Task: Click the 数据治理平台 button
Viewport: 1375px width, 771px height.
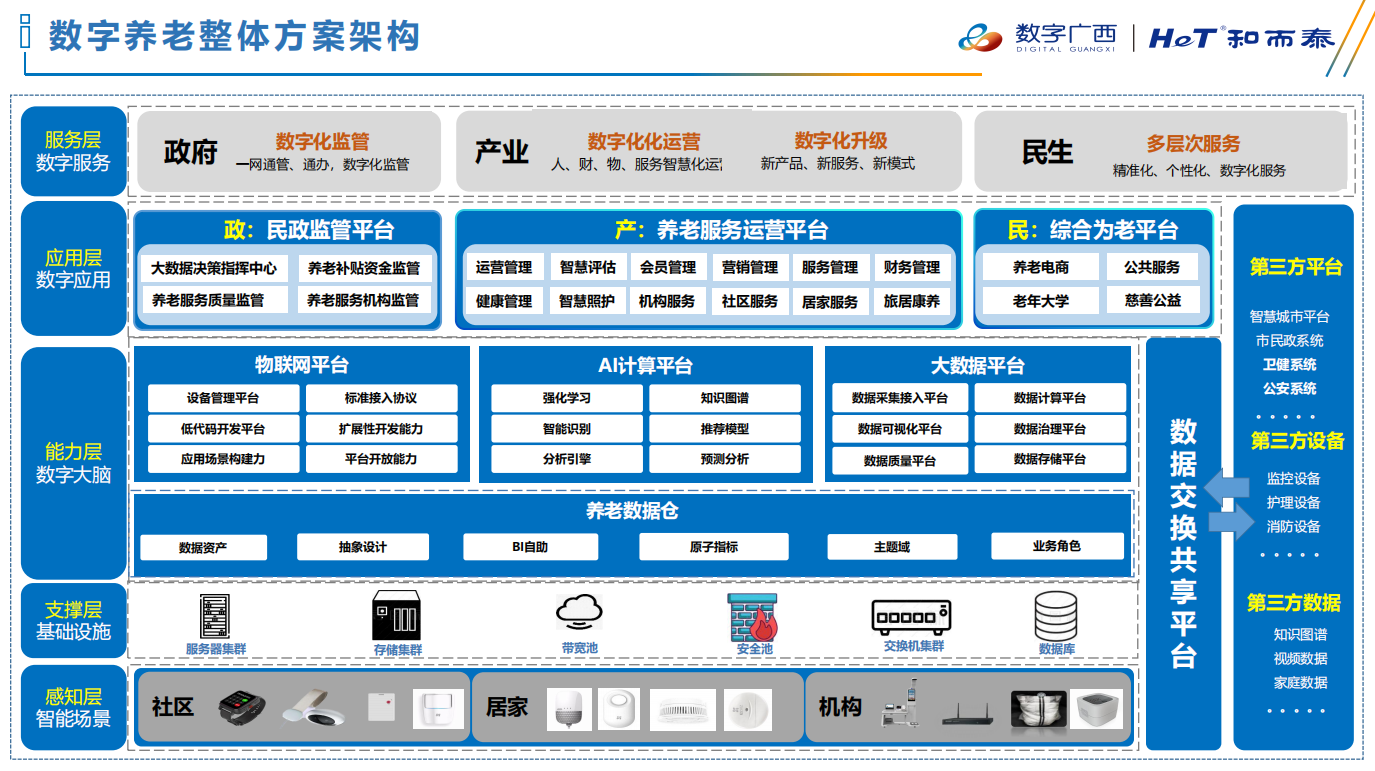Action: coord(1049,429)
